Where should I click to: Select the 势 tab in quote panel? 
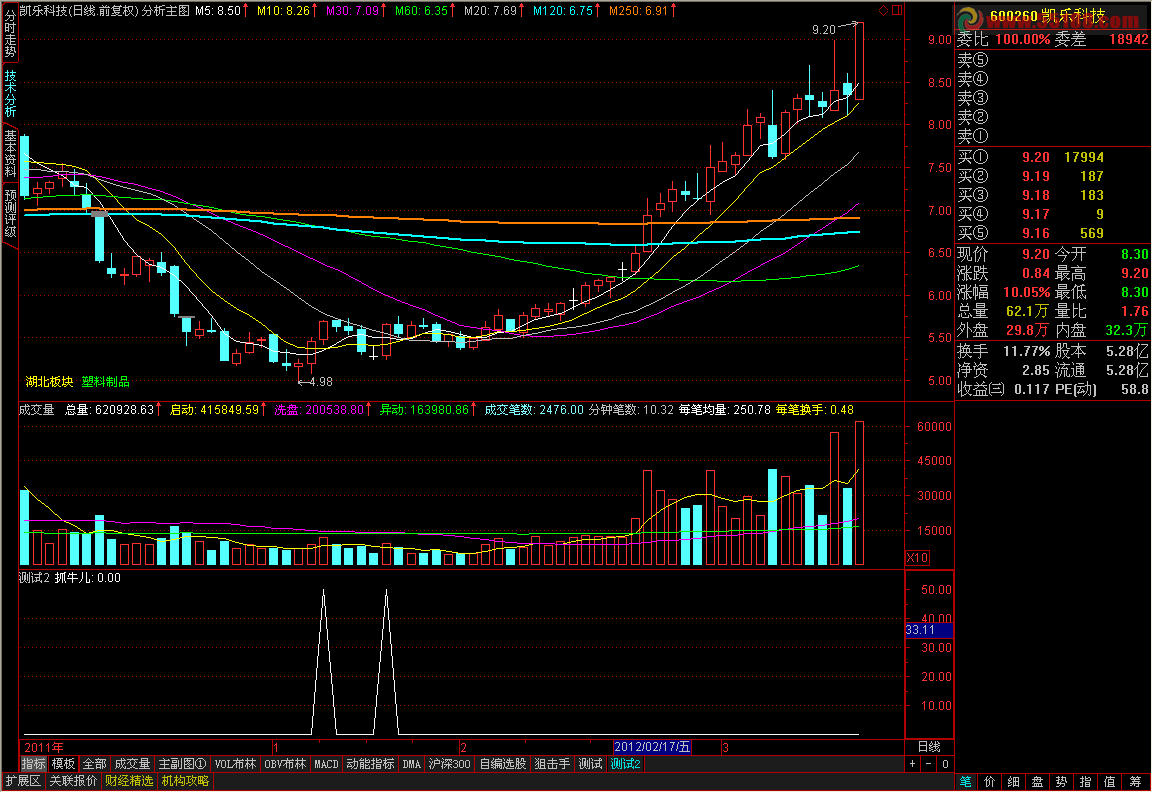(x=1061, y=782)
